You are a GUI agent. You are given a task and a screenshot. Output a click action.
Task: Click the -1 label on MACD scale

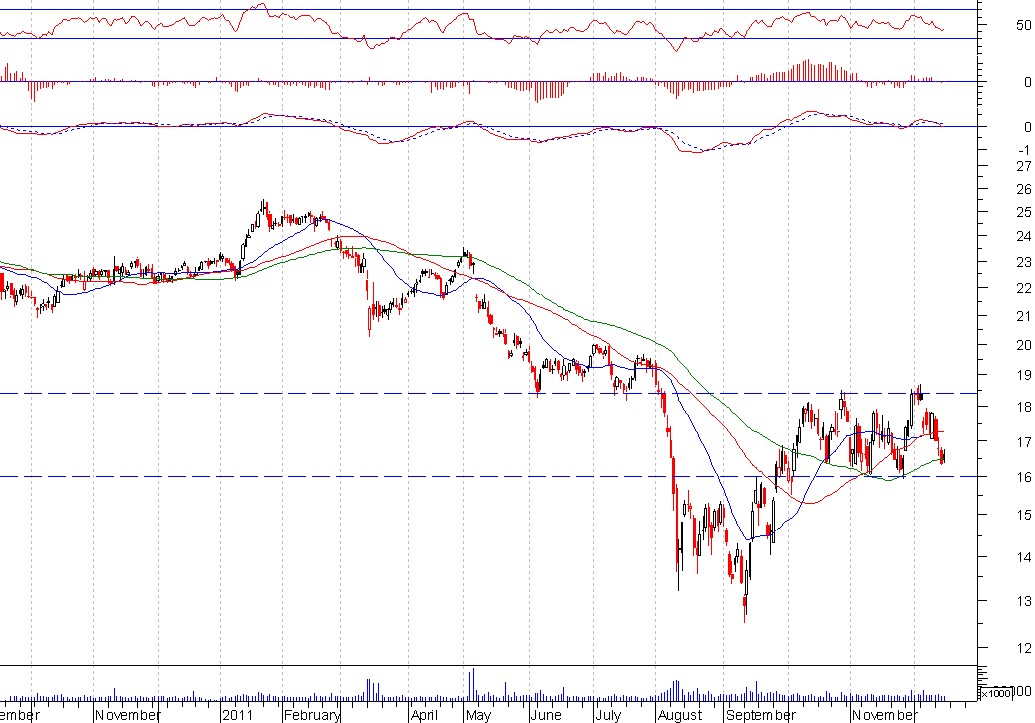point(1023,150)
